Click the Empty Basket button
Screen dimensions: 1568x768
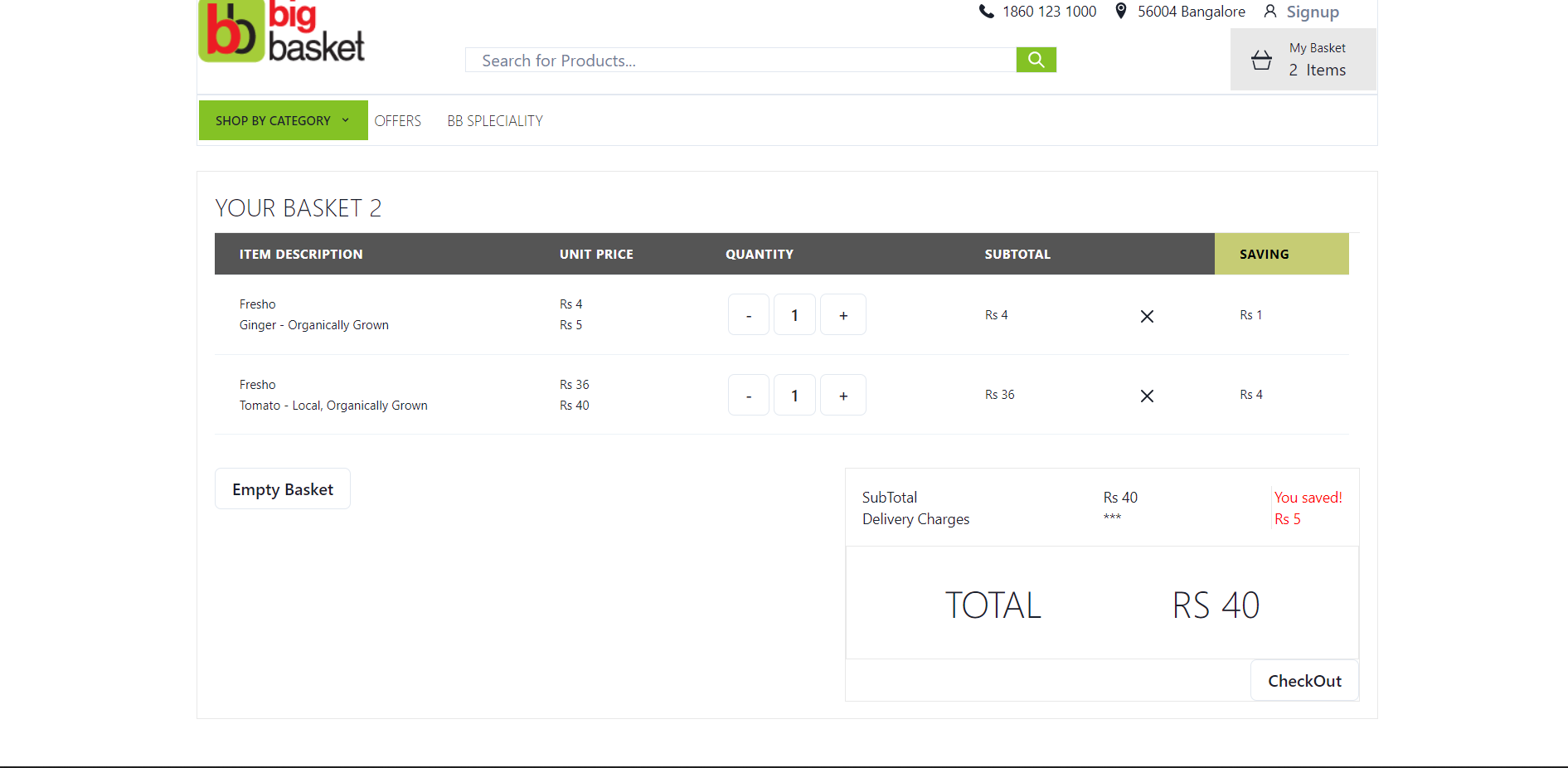pyautogui.click(x=282, y=489)
